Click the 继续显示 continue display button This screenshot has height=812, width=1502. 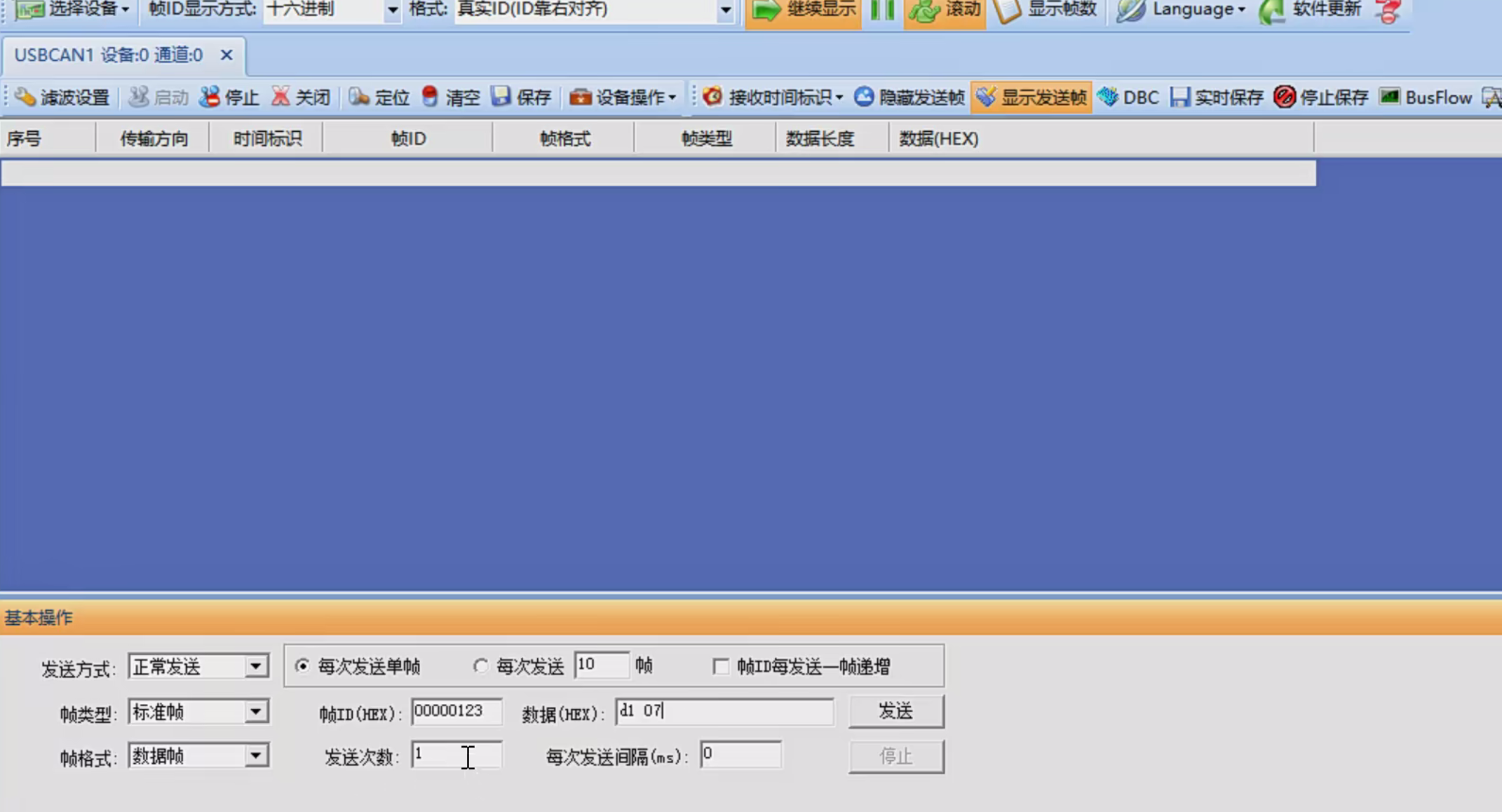pyautogui.click(x=804, y=10)
